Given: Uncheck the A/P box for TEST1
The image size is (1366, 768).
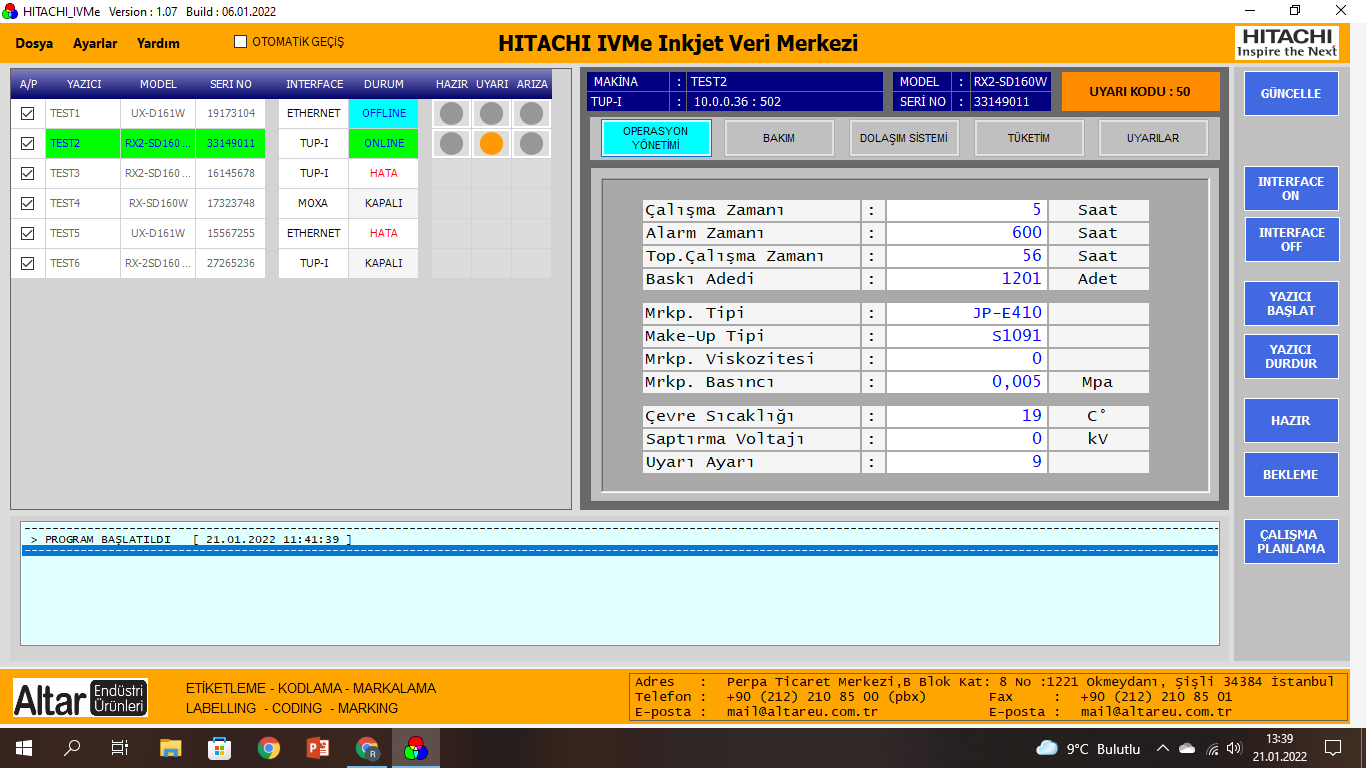Looking at the screenshot, I should 28,113.
